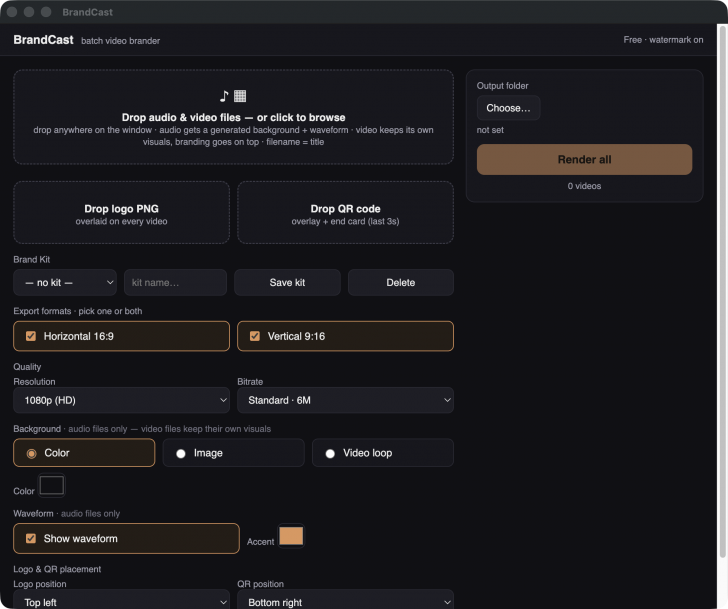Browse files via the audio & video drop area
The image size is (728, 609).
pos(234,117)
